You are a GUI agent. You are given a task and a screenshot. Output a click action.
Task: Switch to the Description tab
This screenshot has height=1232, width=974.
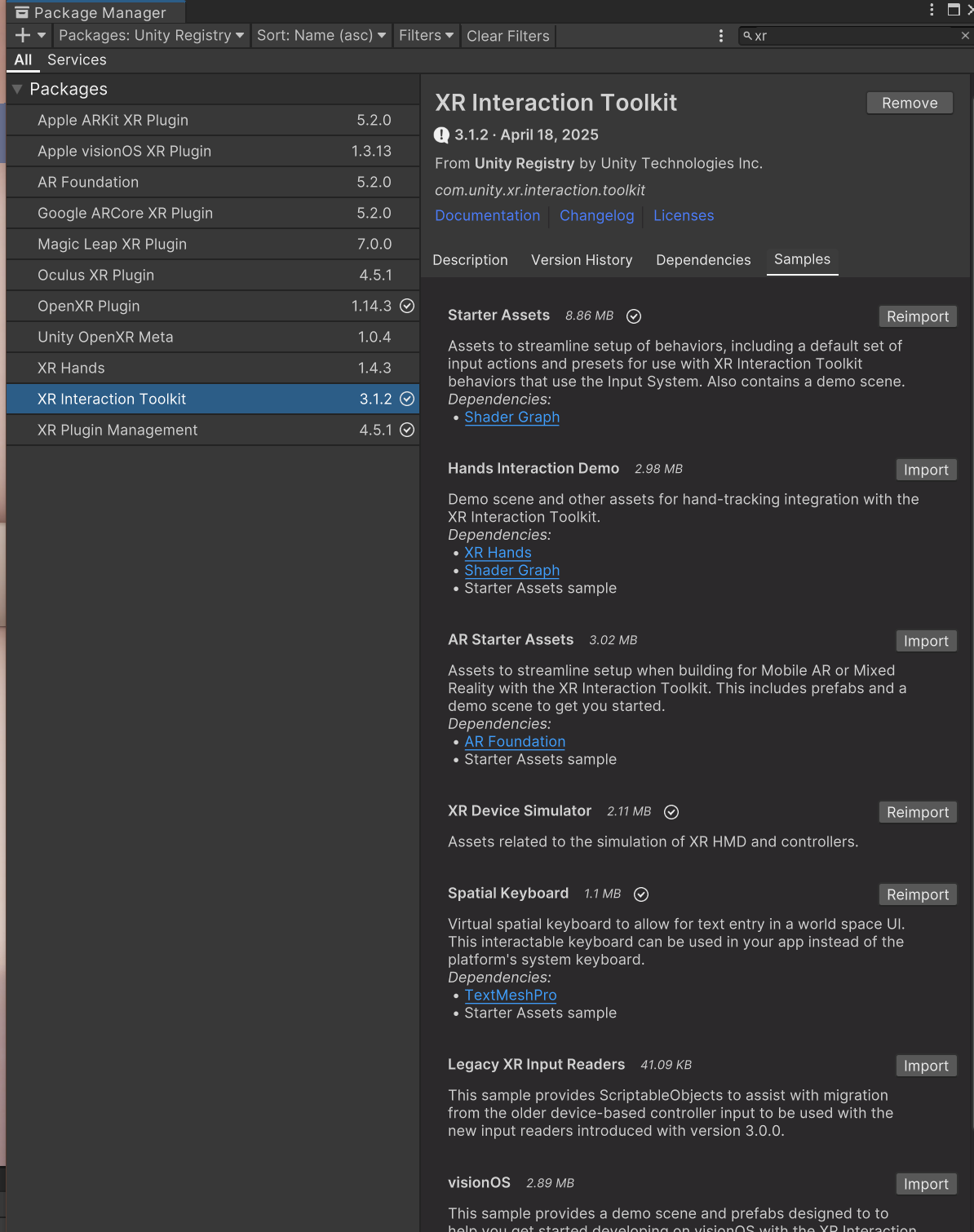(470, 260)
